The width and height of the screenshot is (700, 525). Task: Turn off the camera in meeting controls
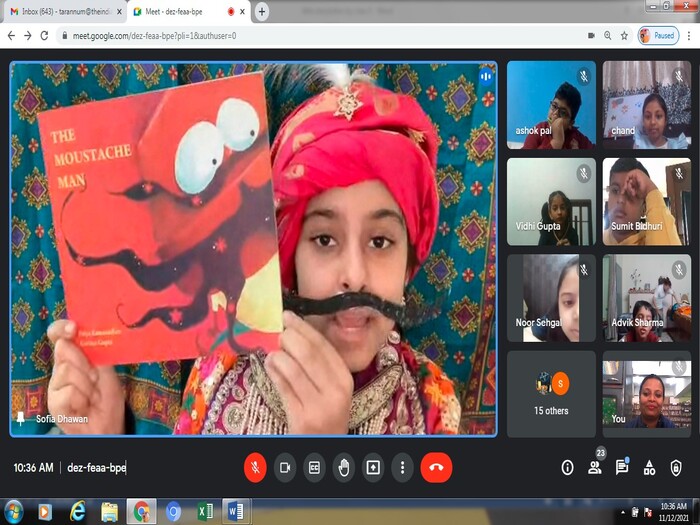284,467
